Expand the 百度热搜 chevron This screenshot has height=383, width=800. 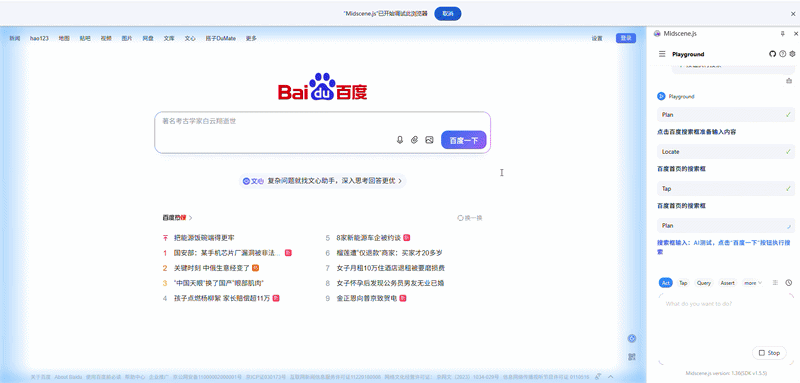pyautogui.click(x=191, y=218)
